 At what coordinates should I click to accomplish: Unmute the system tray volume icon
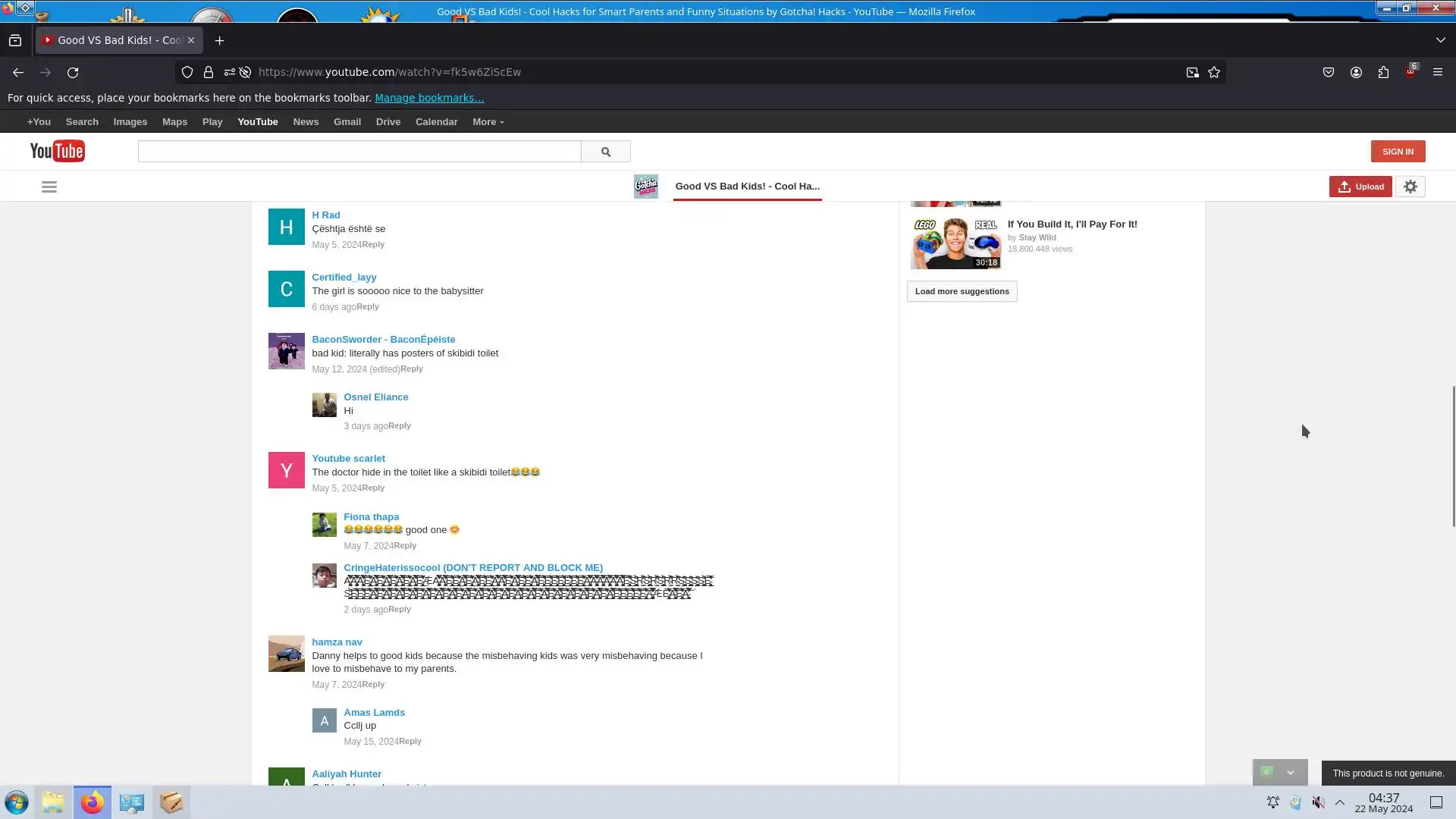tap(1319, 802)
